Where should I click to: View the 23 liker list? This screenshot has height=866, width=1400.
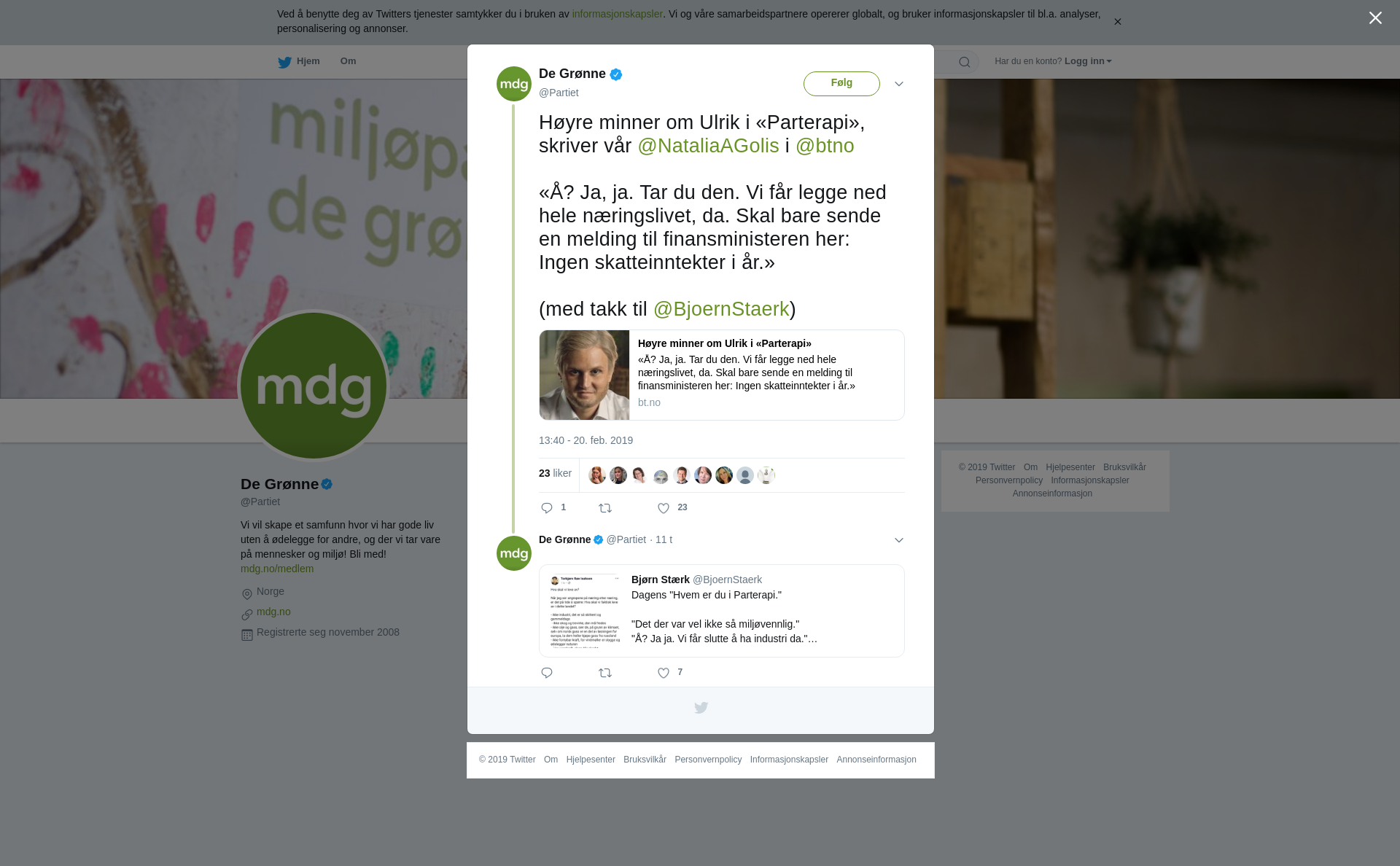click(555, 474)
